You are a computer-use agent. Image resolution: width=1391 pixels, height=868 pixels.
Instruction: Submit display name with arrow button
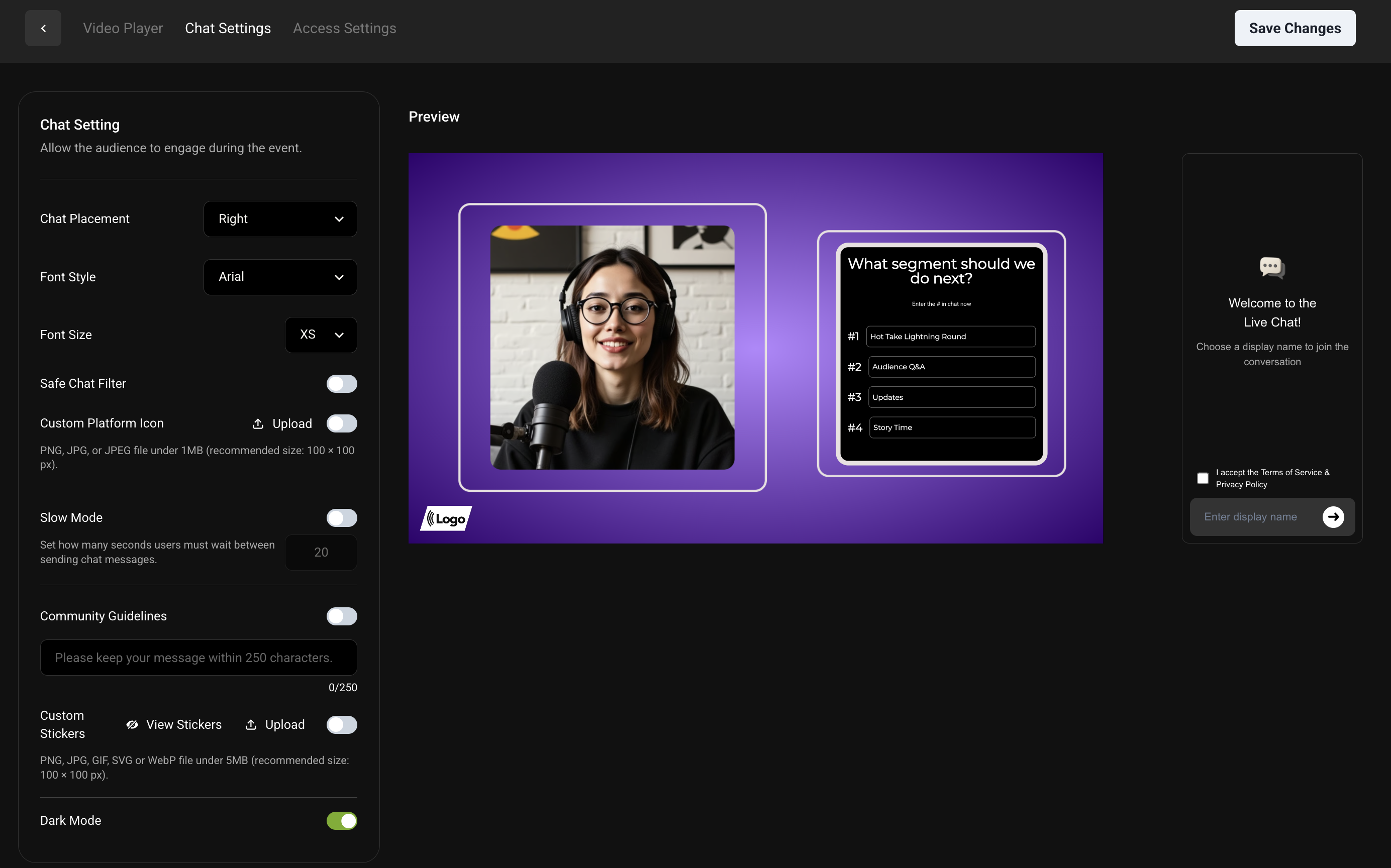[x=1333, y=517]
